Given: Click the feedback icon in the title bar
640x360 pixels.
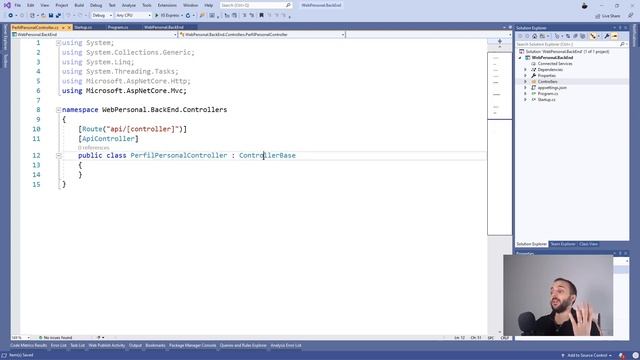Looking at the screenshot, I should (631, 16).
